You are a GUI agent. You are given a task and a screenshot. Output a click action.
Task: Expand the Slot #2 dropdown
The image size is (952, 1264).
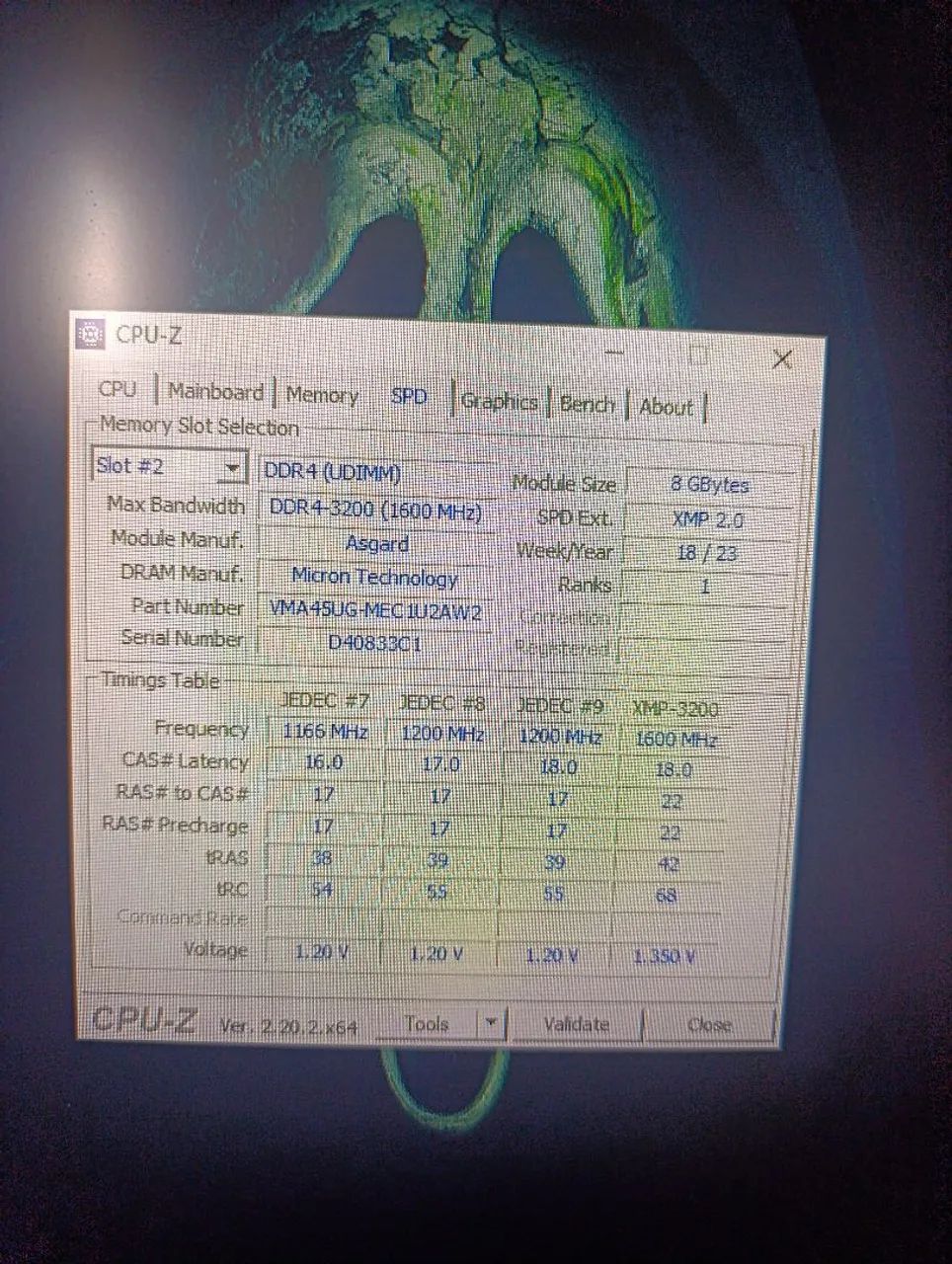tap(169, 465)
